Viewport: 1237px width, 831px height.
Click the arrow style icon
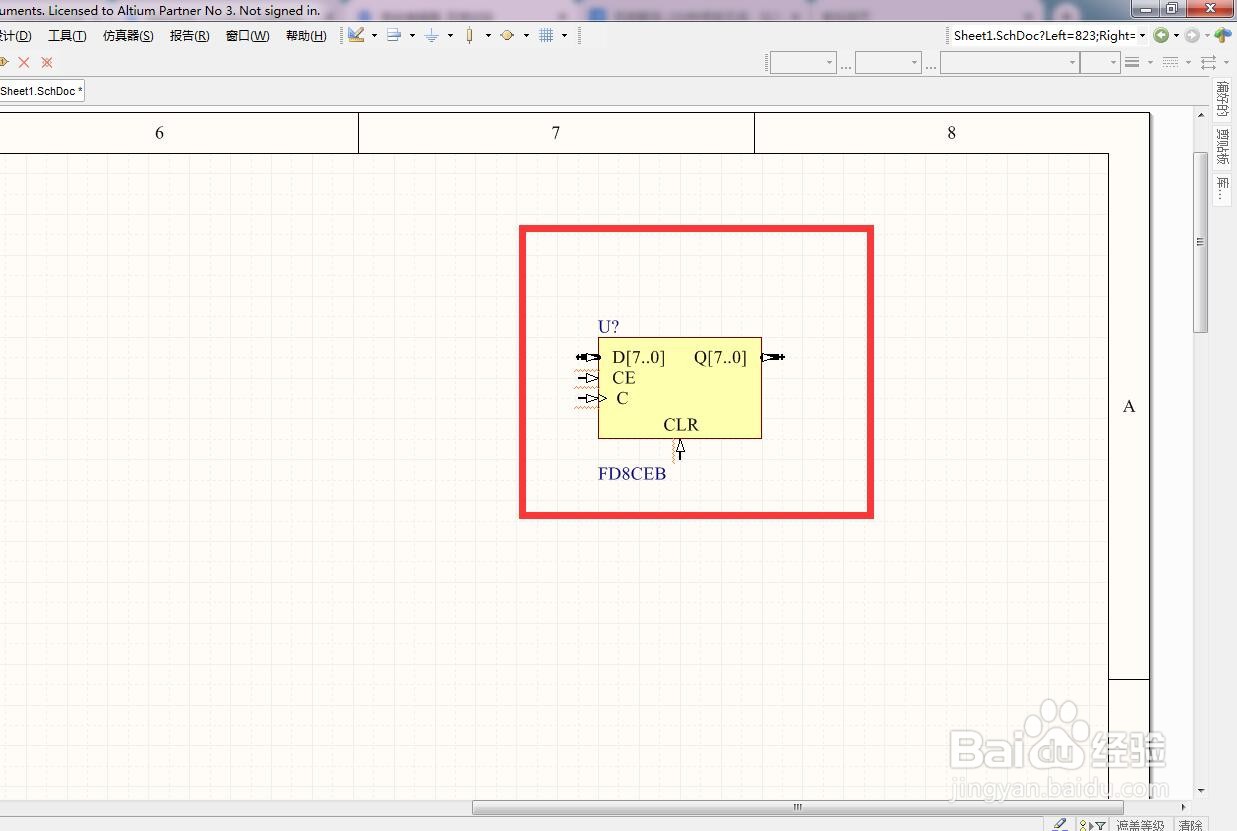[1208, 62]
